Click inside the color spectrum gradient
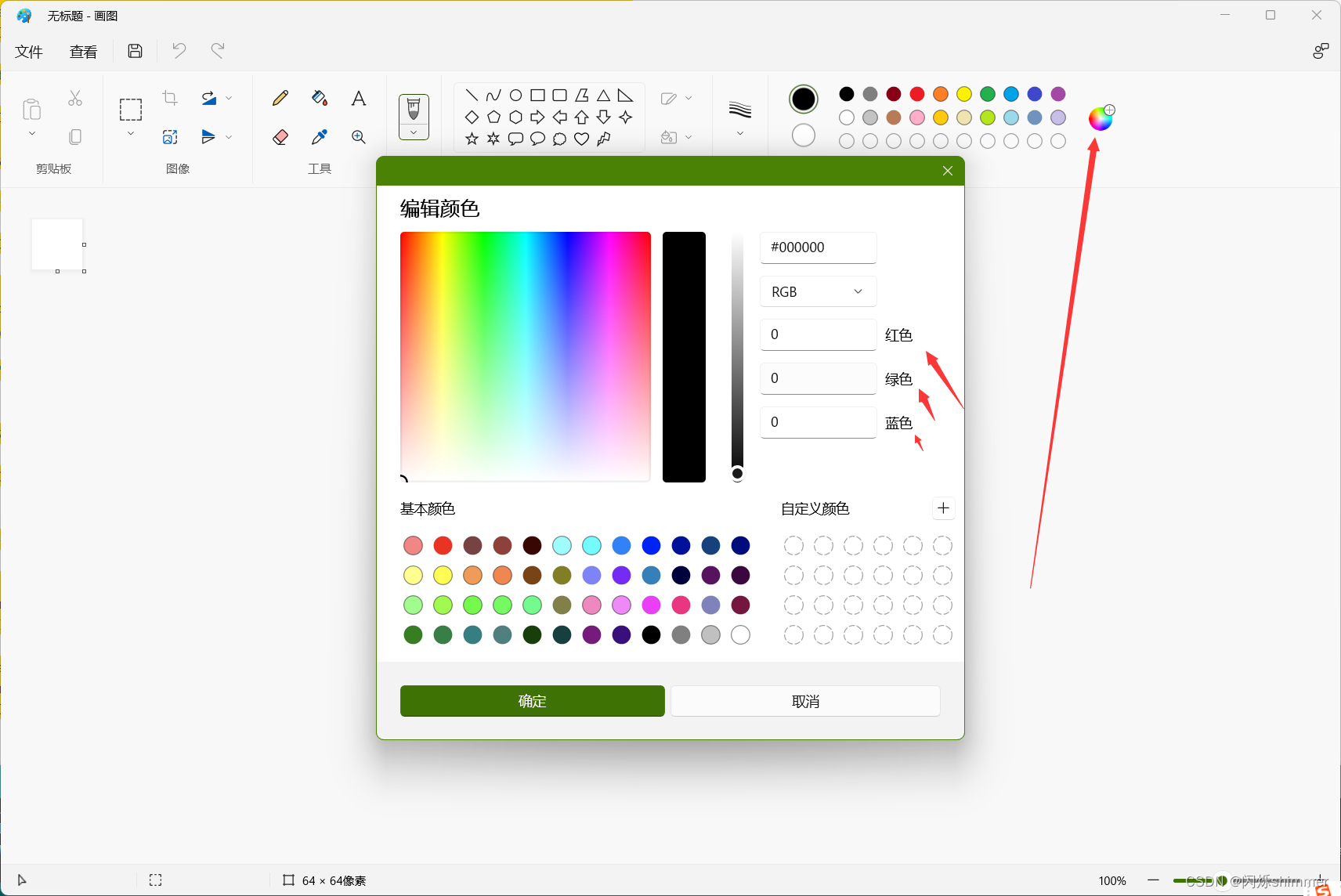This screenshot has height=896, width=1341. [526, 356]
